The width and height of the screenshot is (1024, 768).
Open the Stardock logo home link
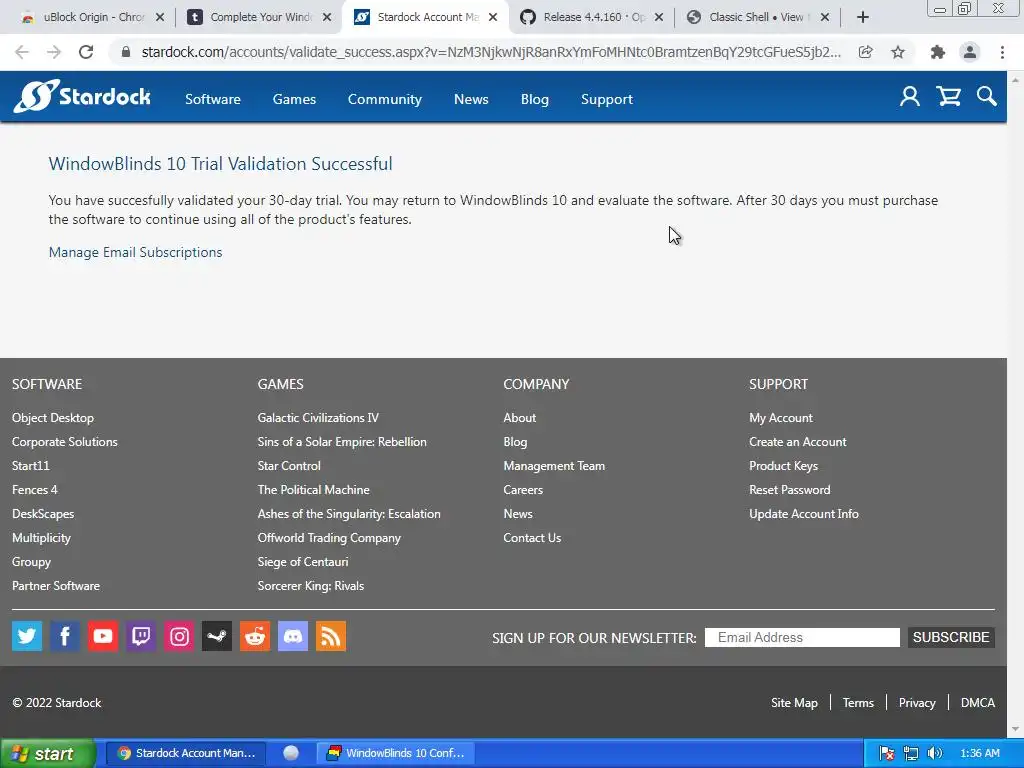click(x=82, y=97)
